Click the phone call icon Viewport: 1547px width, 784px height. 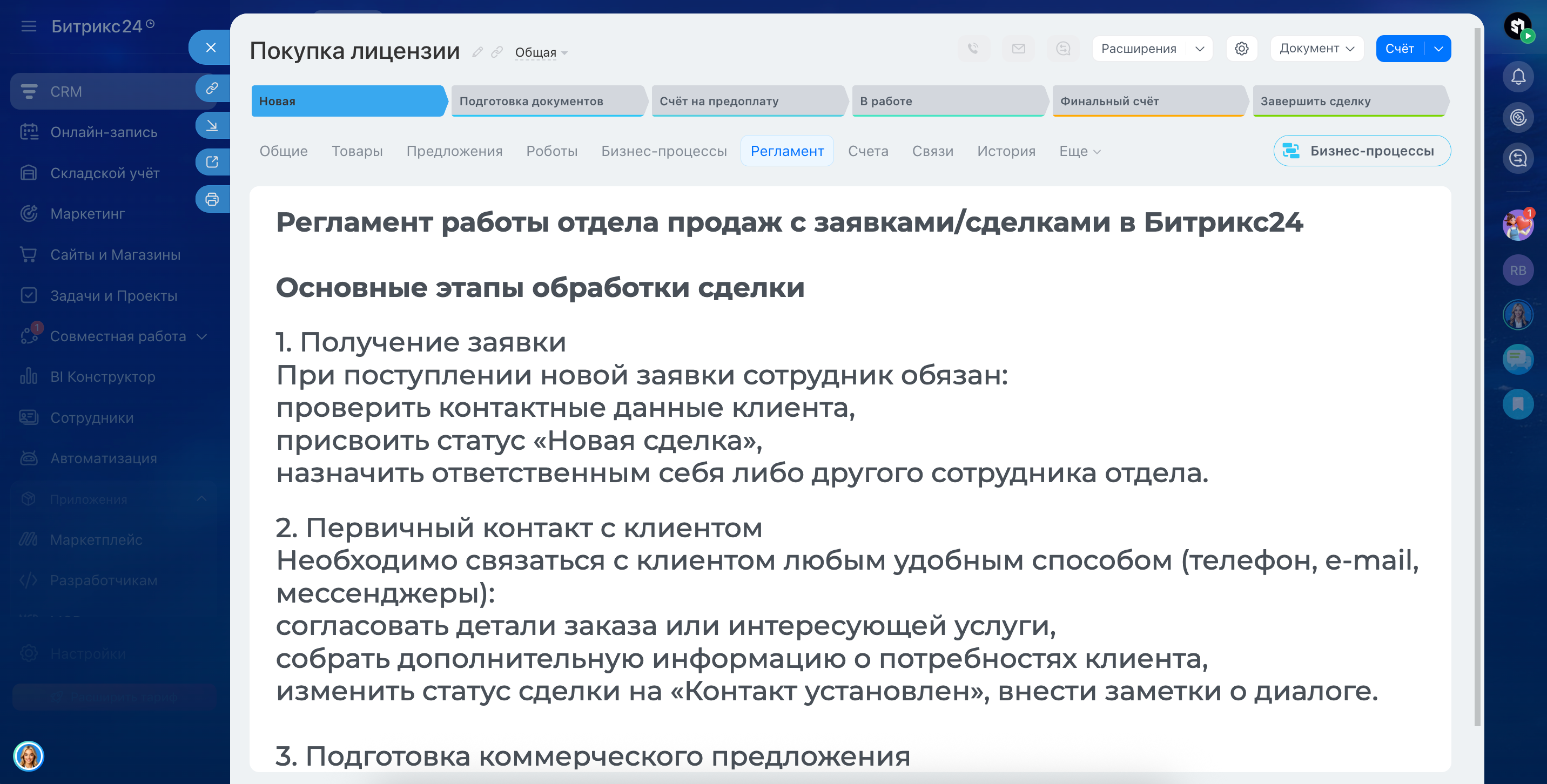point(973,49)
